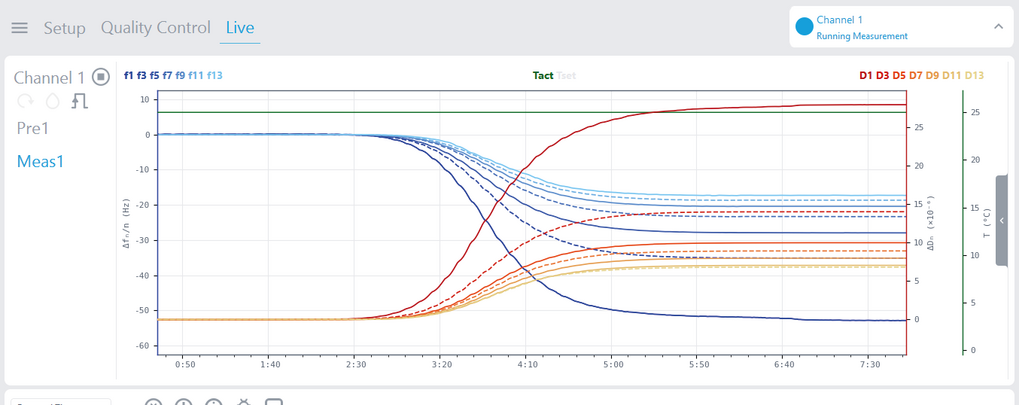
Task: Click the circular arrow restart icon
Action: pyautogui.click(x=25, y=101)
